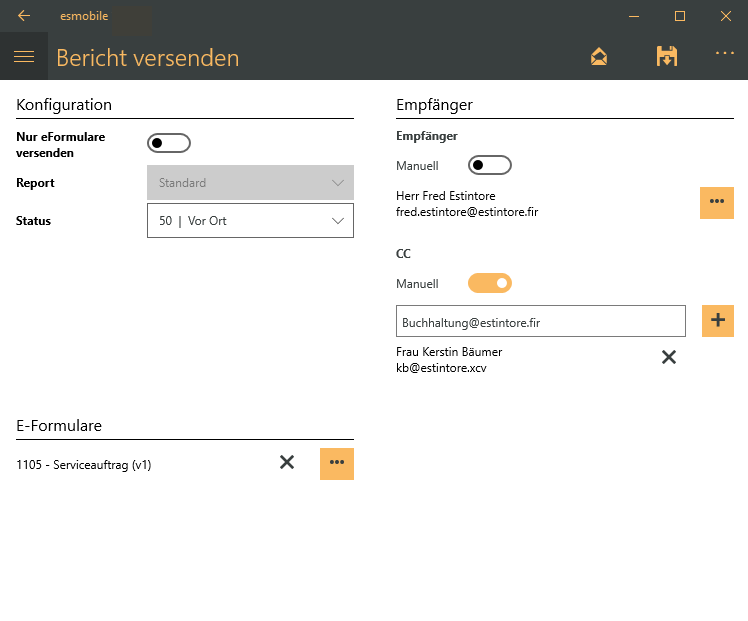Enable Manuell toggle under Empfänger
The image size is (748, 621).
(x=490, y=165)
